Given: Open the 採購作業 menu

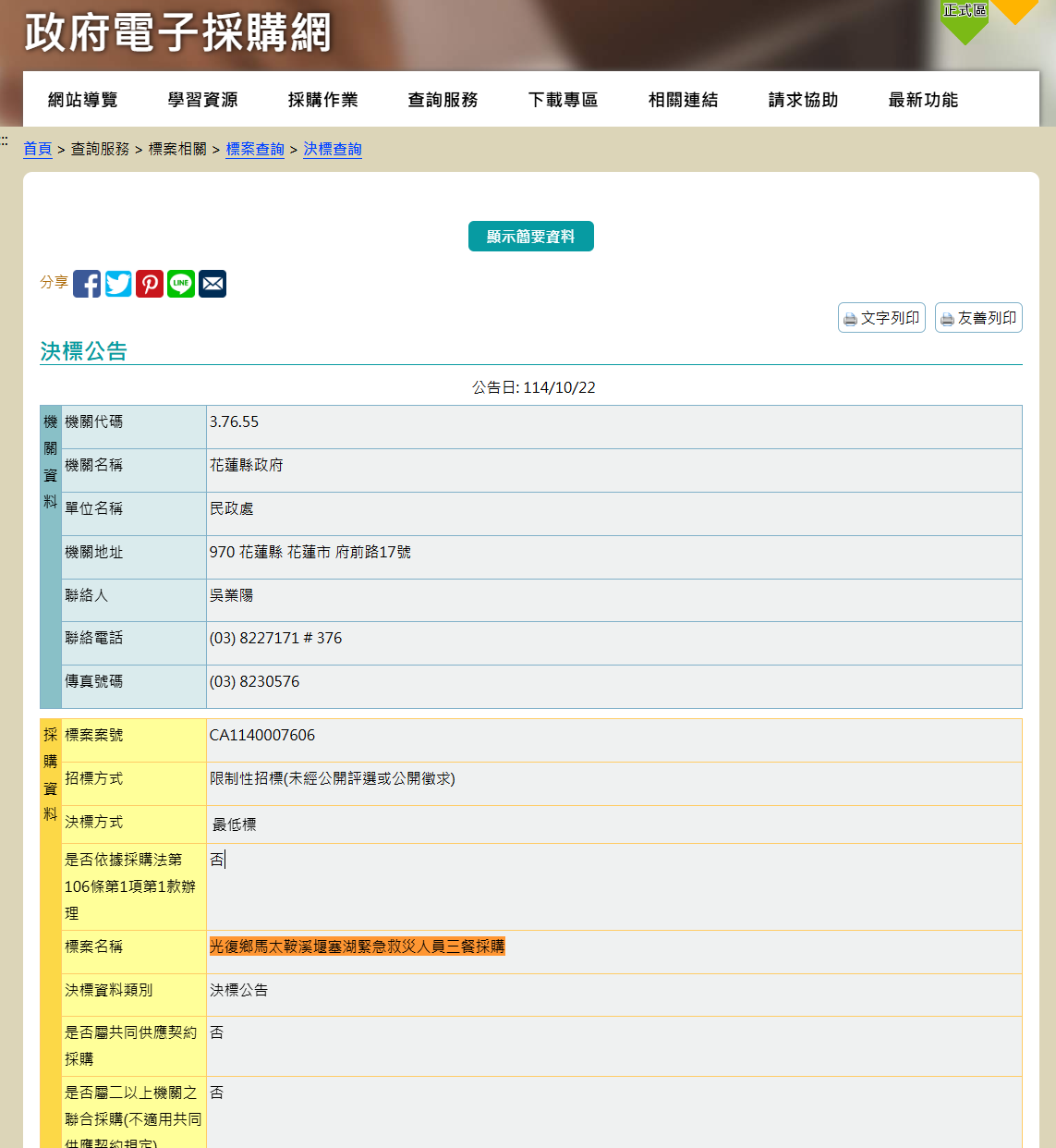Looking at the screenshot, I should (323, 100).
